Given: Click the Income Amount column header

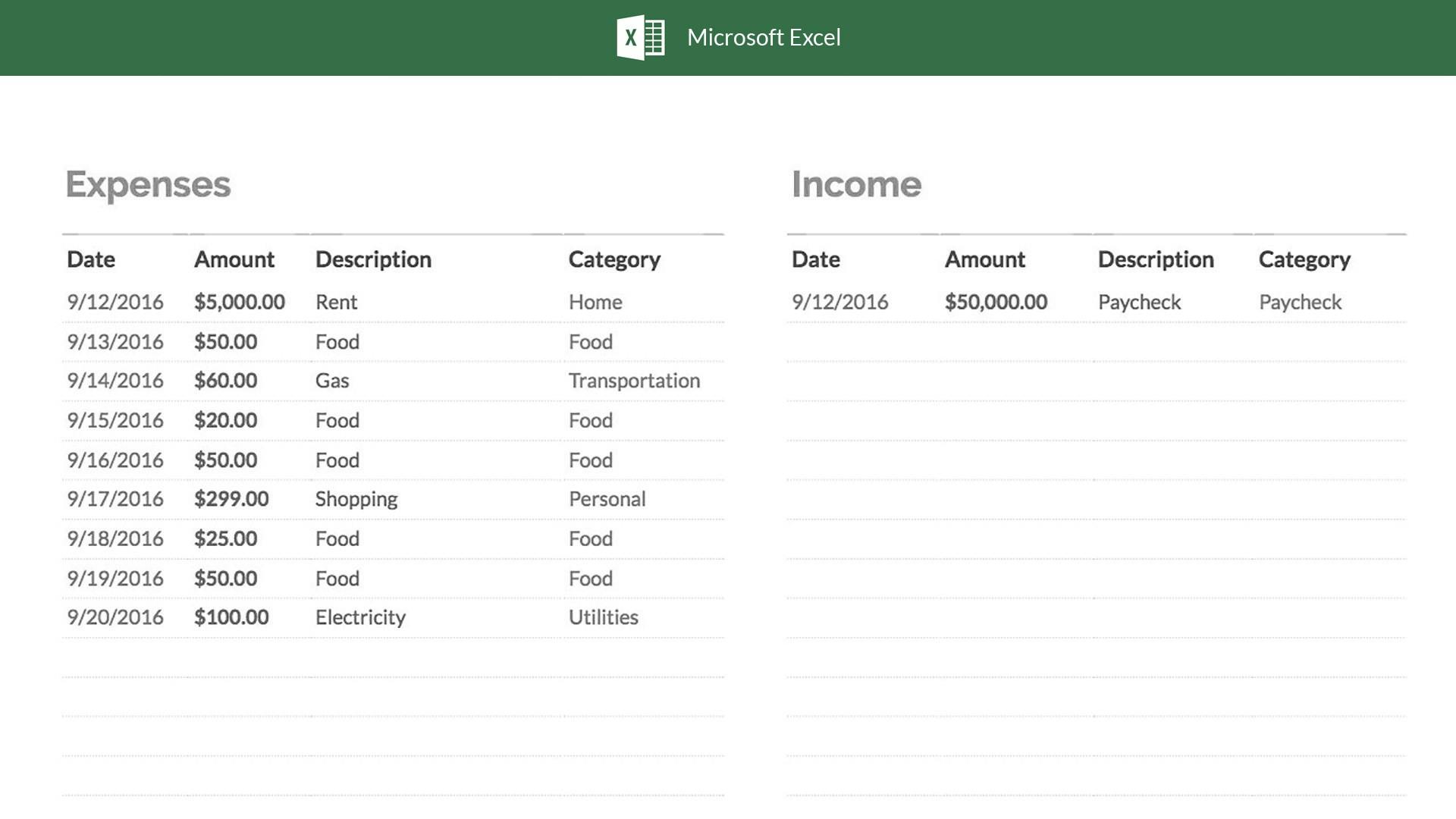Looking at the screenshot, I should click(x=985, y=259).
